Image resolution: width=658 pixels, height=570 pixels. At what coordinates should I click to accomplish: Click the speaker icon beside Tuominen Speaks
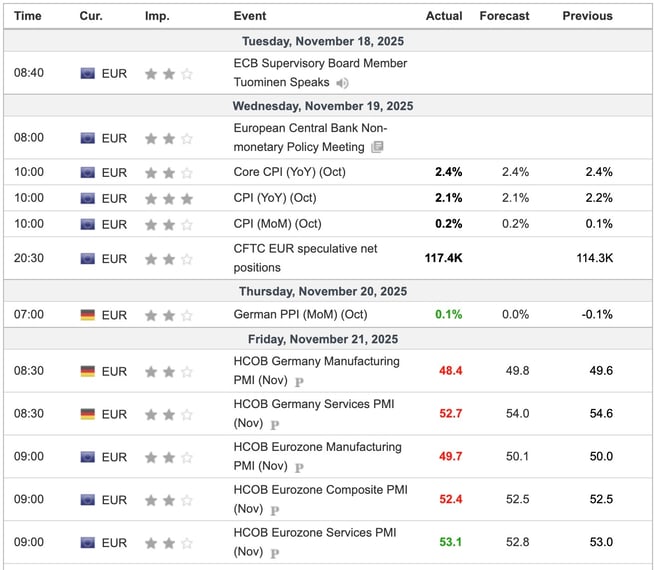pyautogui.click(x=343, y=83)
